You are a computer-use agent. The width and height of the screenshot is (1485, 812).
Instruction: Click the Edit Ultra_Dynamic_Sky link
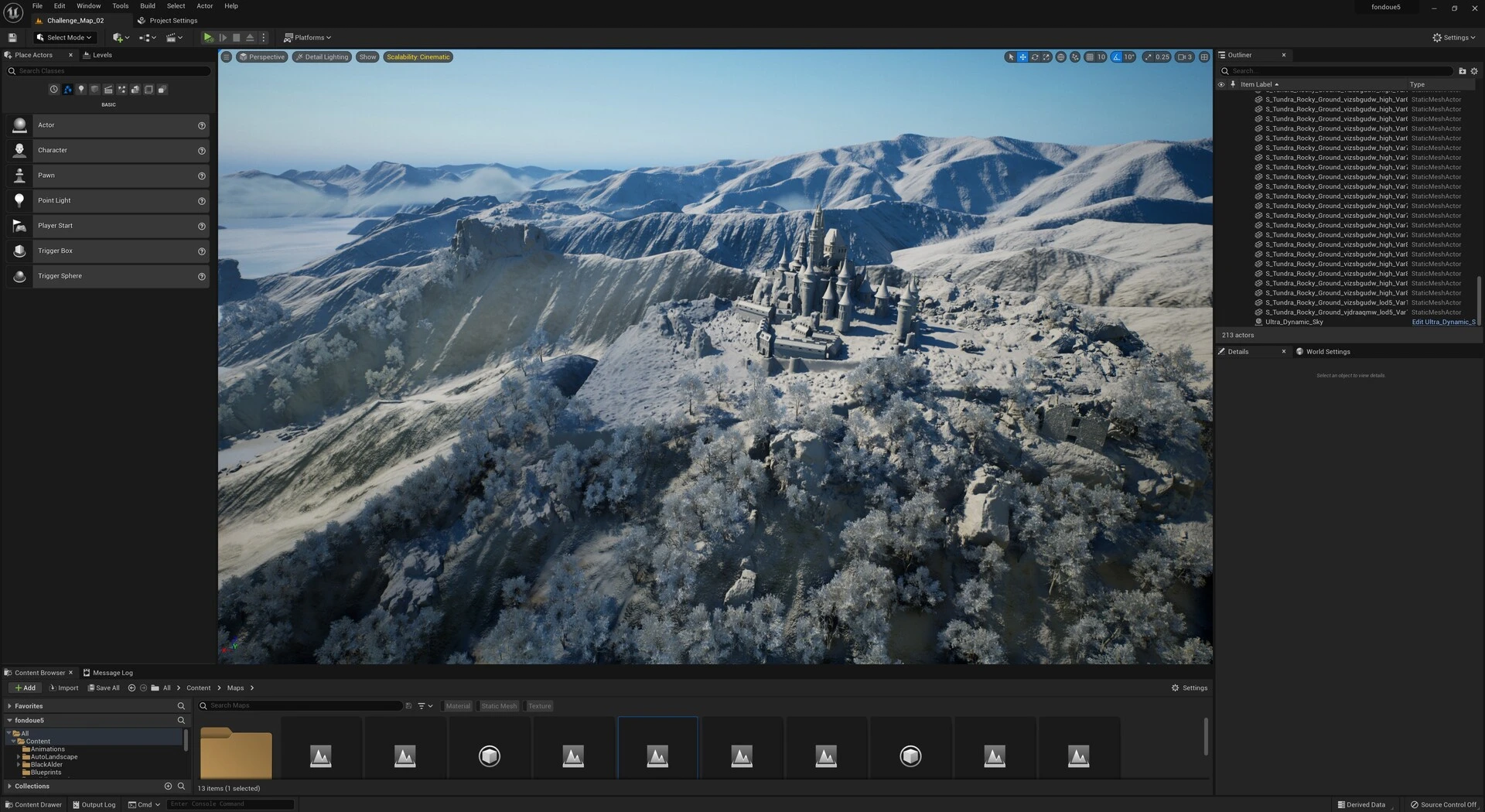point(1443,322)
